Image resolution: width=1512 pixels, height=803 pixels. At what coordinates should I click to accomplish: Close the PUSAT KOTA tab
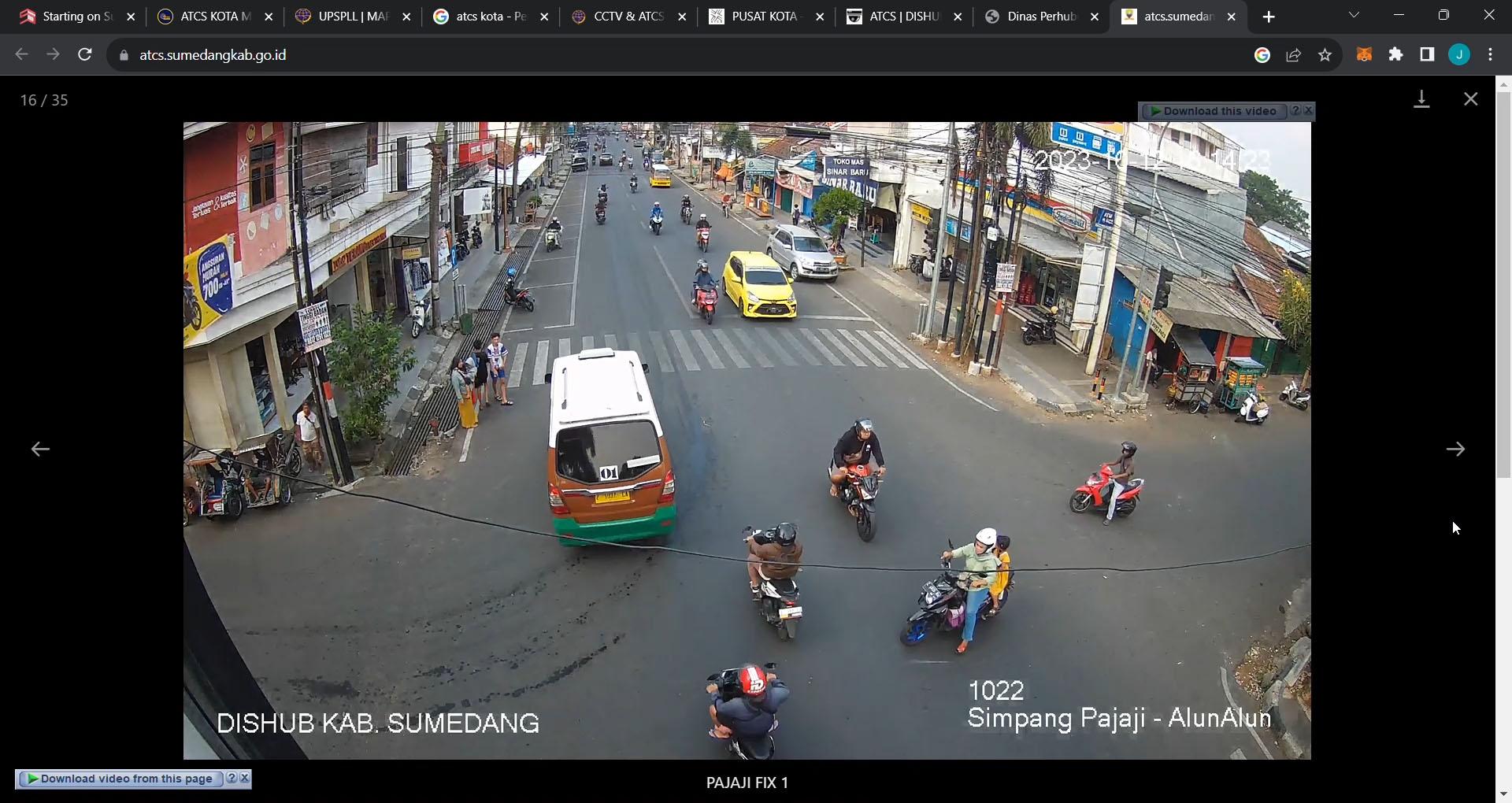820,17
